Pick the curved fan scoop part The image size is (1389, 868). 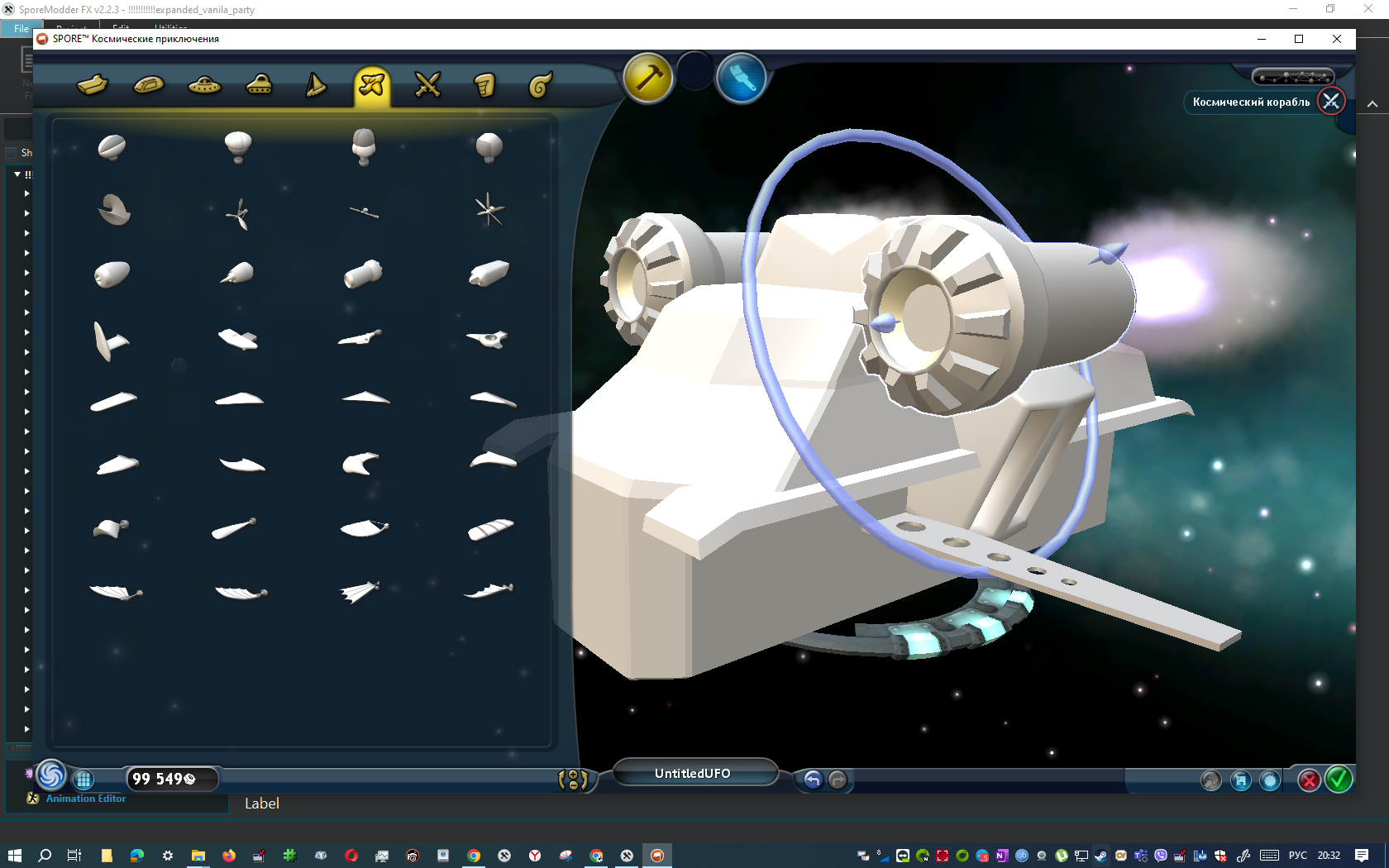113,210
